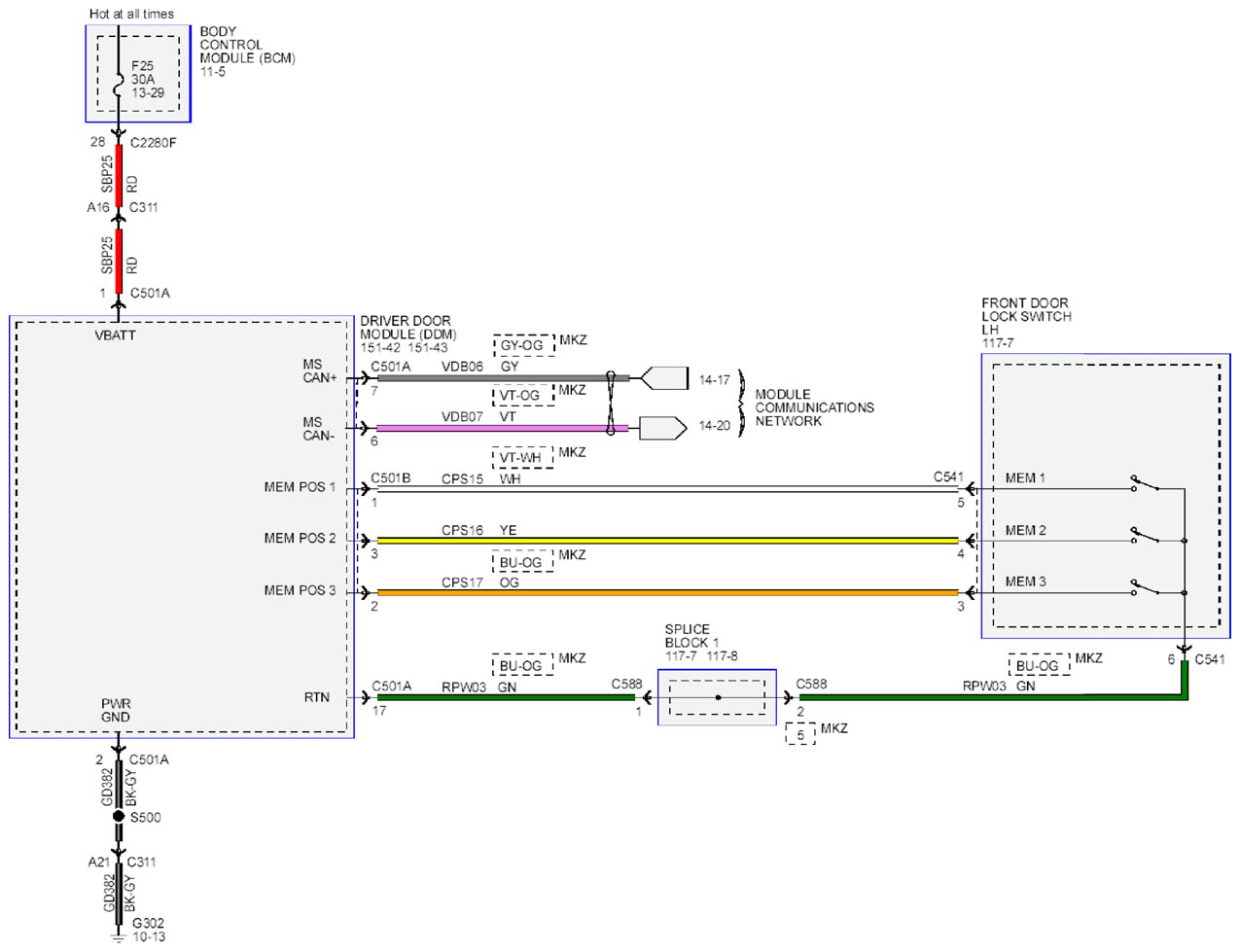Screen dimensions: 1240x952
Task: Click the "BODY CONTROL MODULE (BCM)" title
Action: (x=247, y=45)
